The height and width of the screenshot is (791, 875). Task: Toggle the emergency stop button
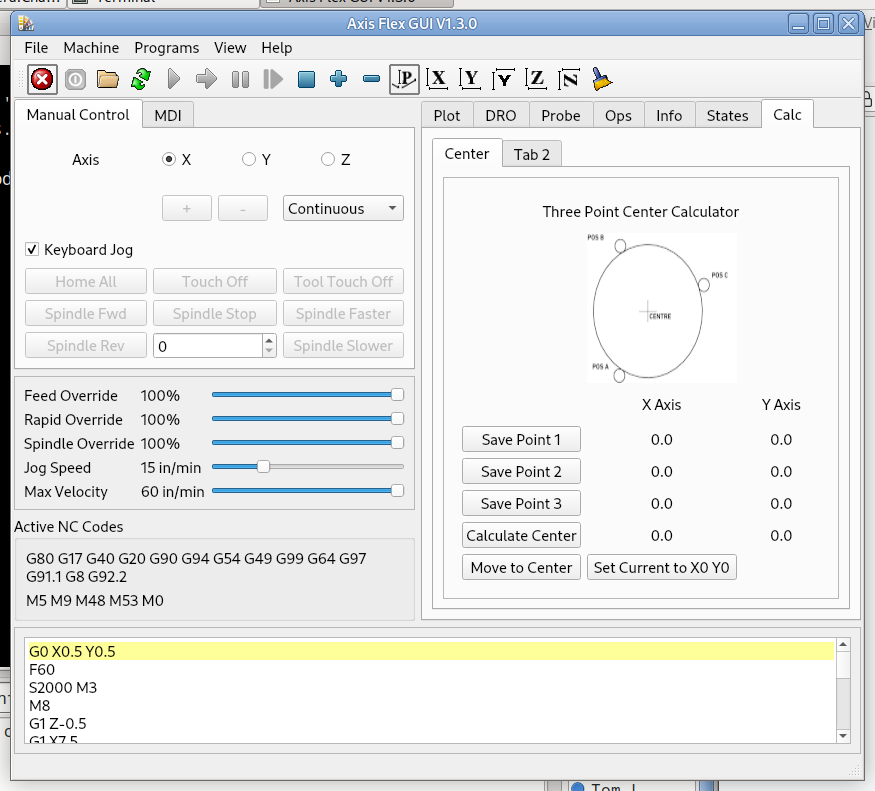click(42, 79)
